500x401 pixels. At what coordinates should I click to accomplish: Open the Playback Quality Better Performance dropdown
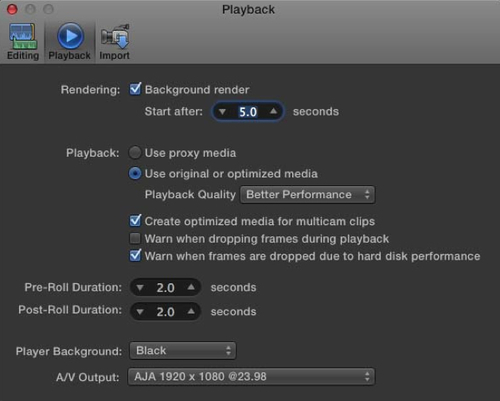[307, 195]
